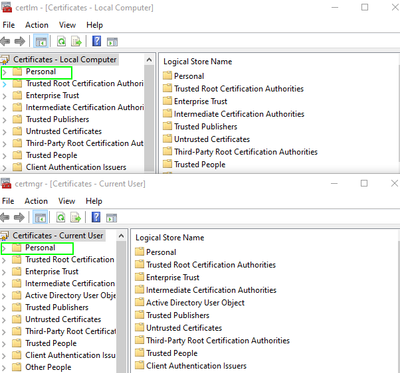The width and height of the screenshot is (400, 373).
Task: Expand Untrusted Certificates in Local Computer tree
Action: (4, 132)
